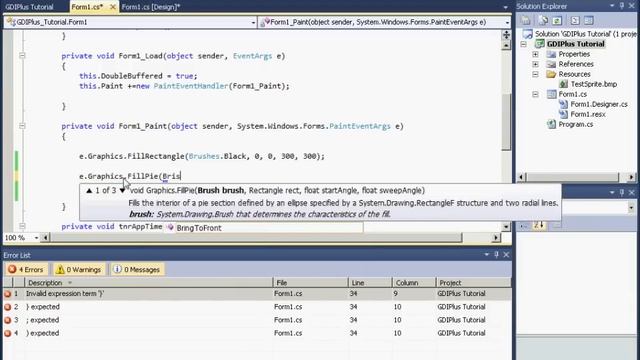Select TestSprite.bmp file in Resources
This screenshot has height=360, width=640.
click(593, 84)
